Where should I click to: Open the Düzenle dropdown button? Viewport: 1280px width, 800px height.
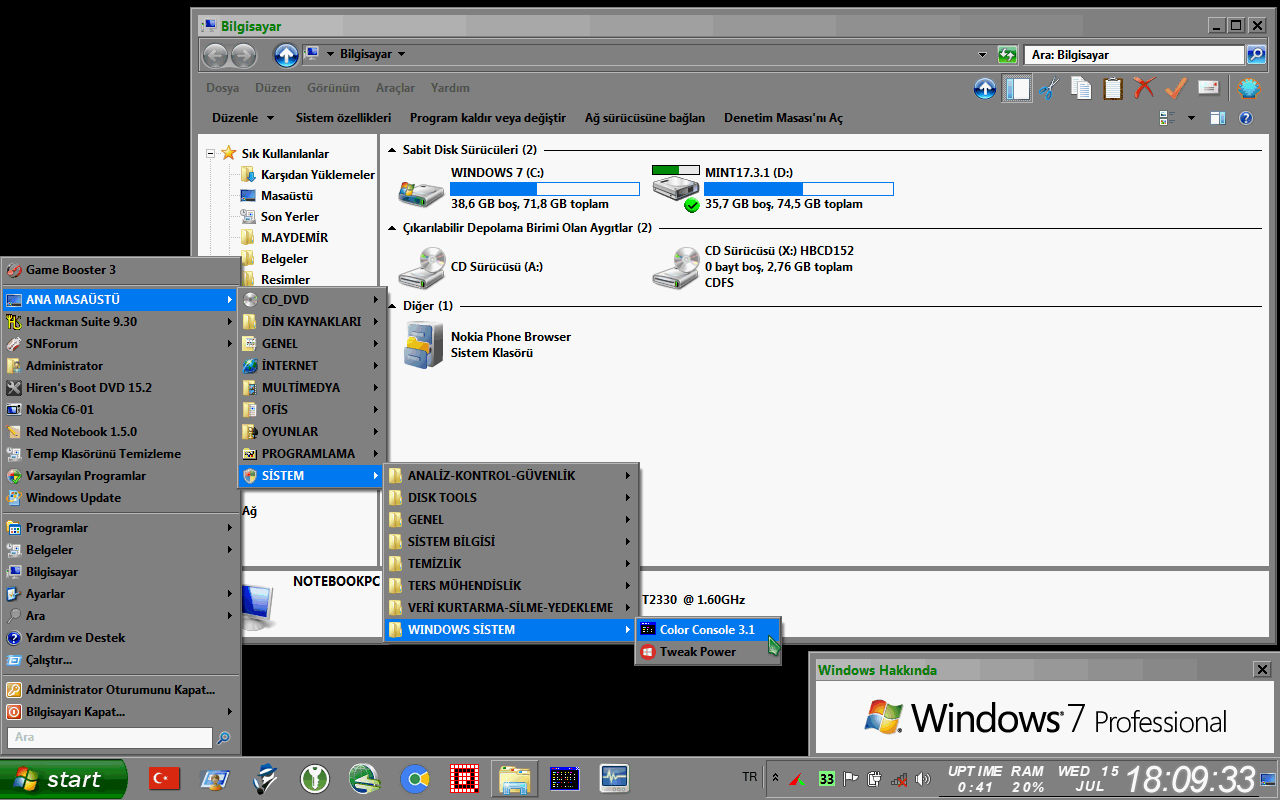pyautogui.click(x=243, y=118)
